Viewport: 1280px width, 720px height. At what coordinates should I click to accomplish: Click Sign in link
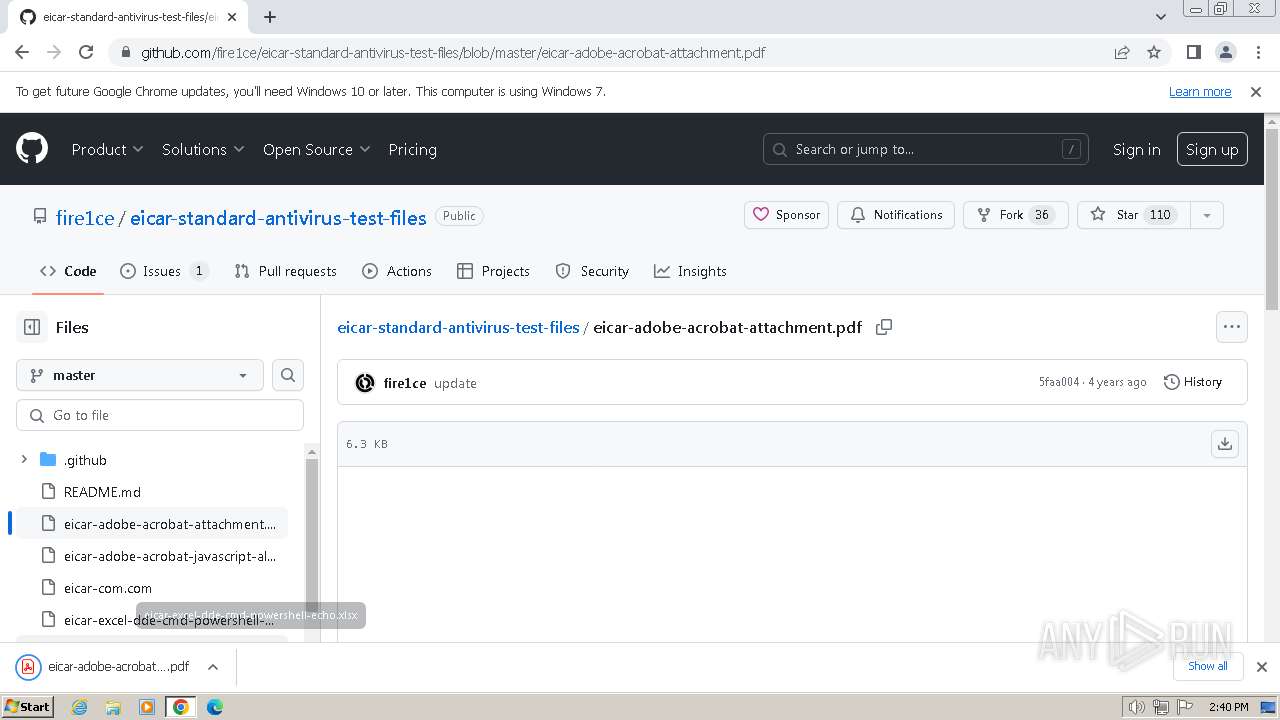click(x=1137, y=149)
